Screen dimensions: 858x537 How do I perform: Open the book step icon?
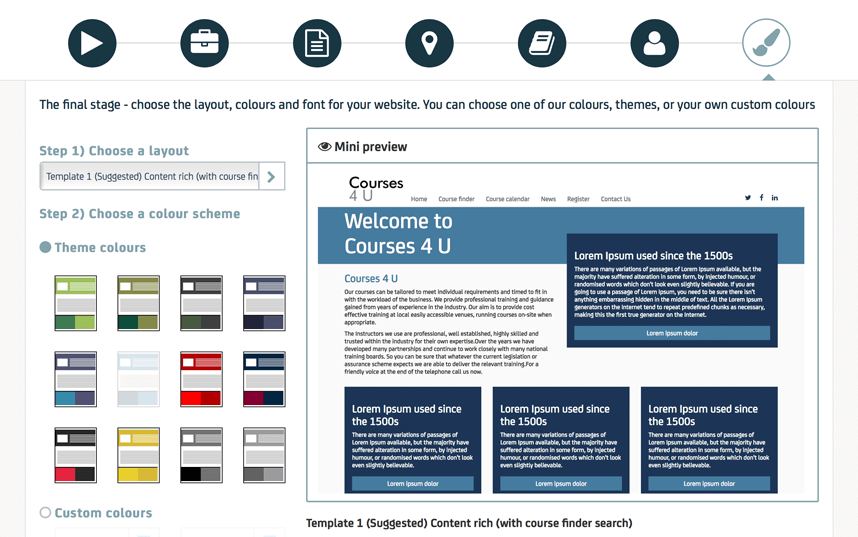(542, 44)
